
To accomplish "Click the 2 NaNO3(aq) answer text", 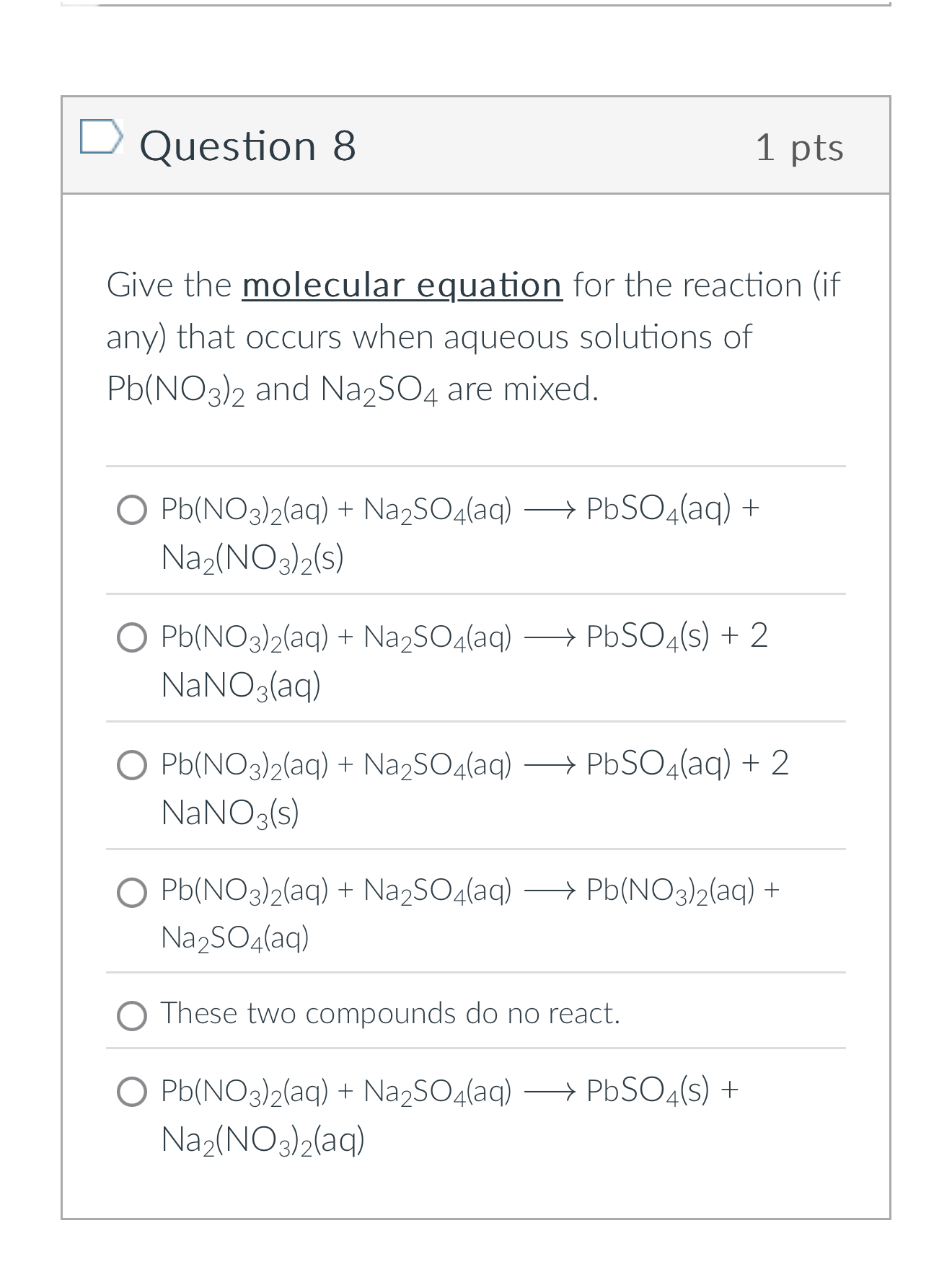I will [241, 686].
